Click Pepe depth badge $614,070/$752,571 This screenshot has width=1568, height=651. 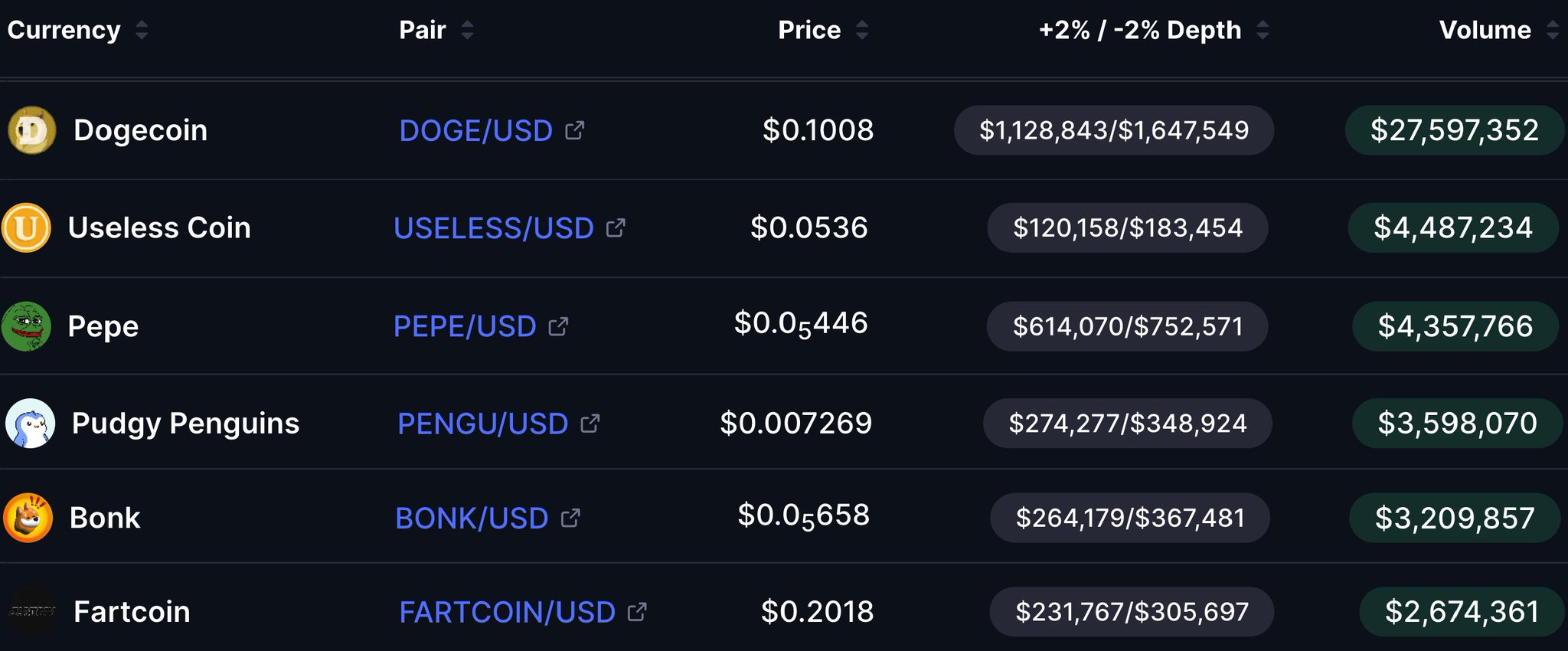tap(1127, 326)
